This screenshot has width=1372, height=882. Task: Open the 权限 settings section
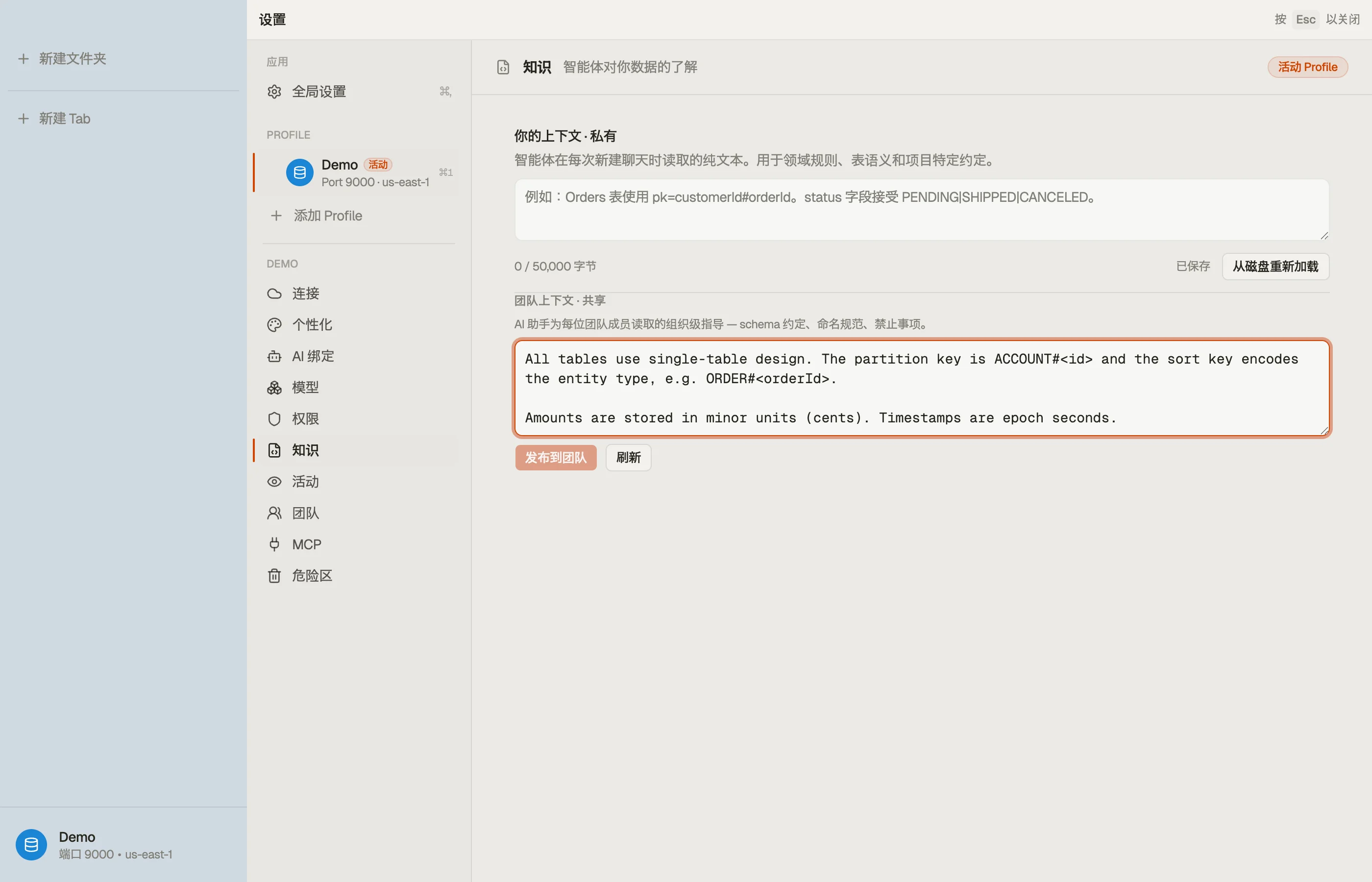359,419
